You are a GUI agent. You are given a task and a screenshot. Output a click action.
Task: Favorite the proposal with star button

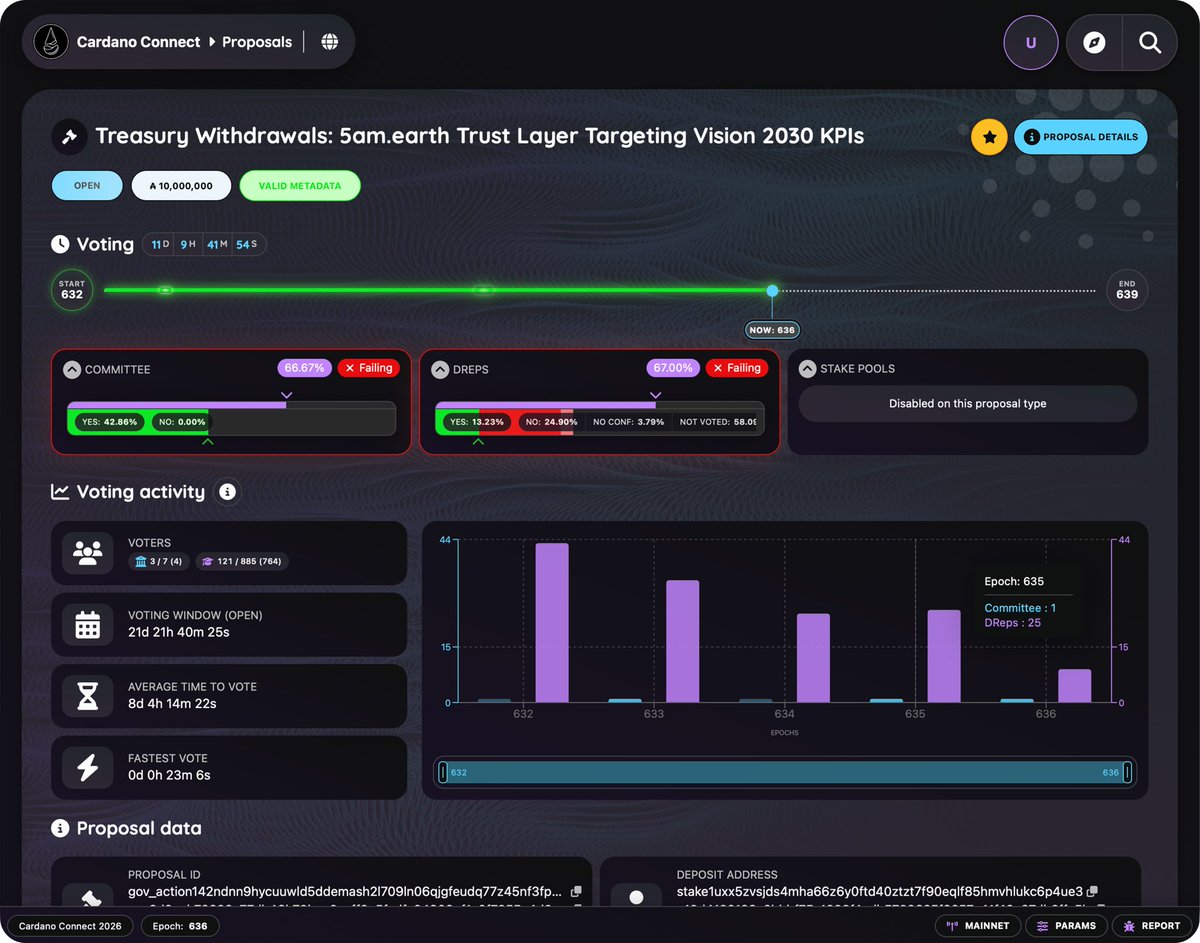tap(989, 137)
